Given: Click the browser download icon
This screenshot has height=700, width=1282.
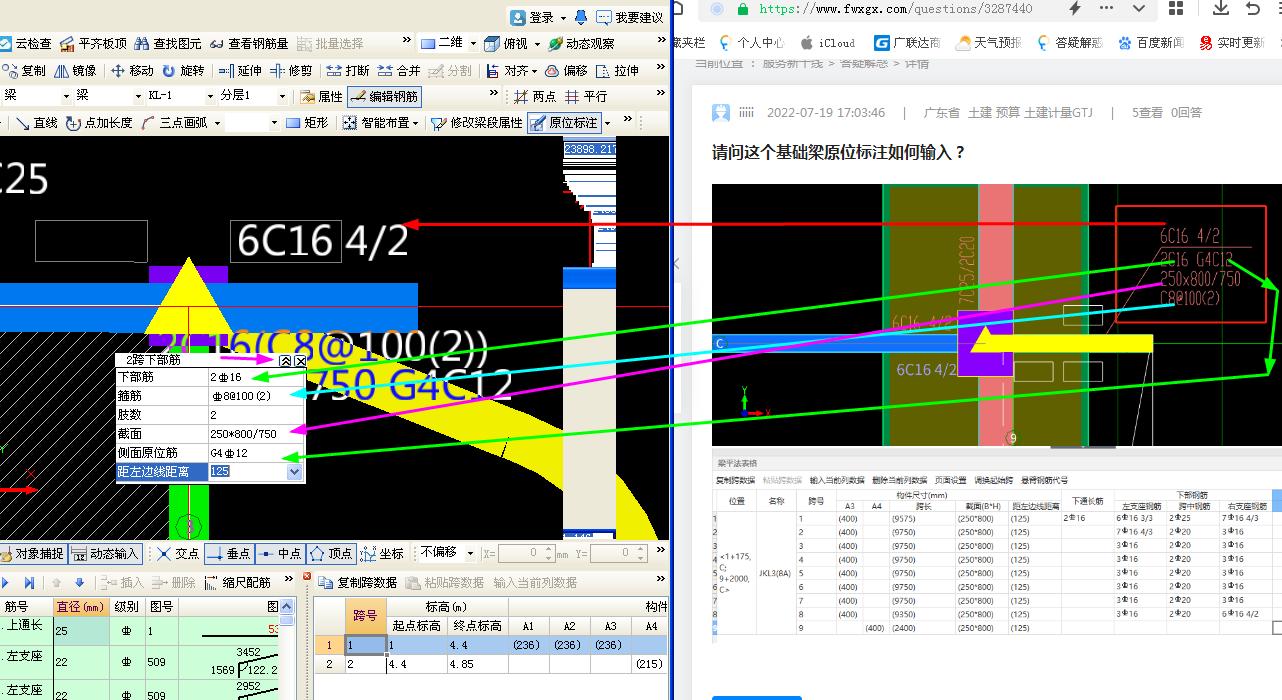Looking at the screenshot, I should pos(1220,8).
